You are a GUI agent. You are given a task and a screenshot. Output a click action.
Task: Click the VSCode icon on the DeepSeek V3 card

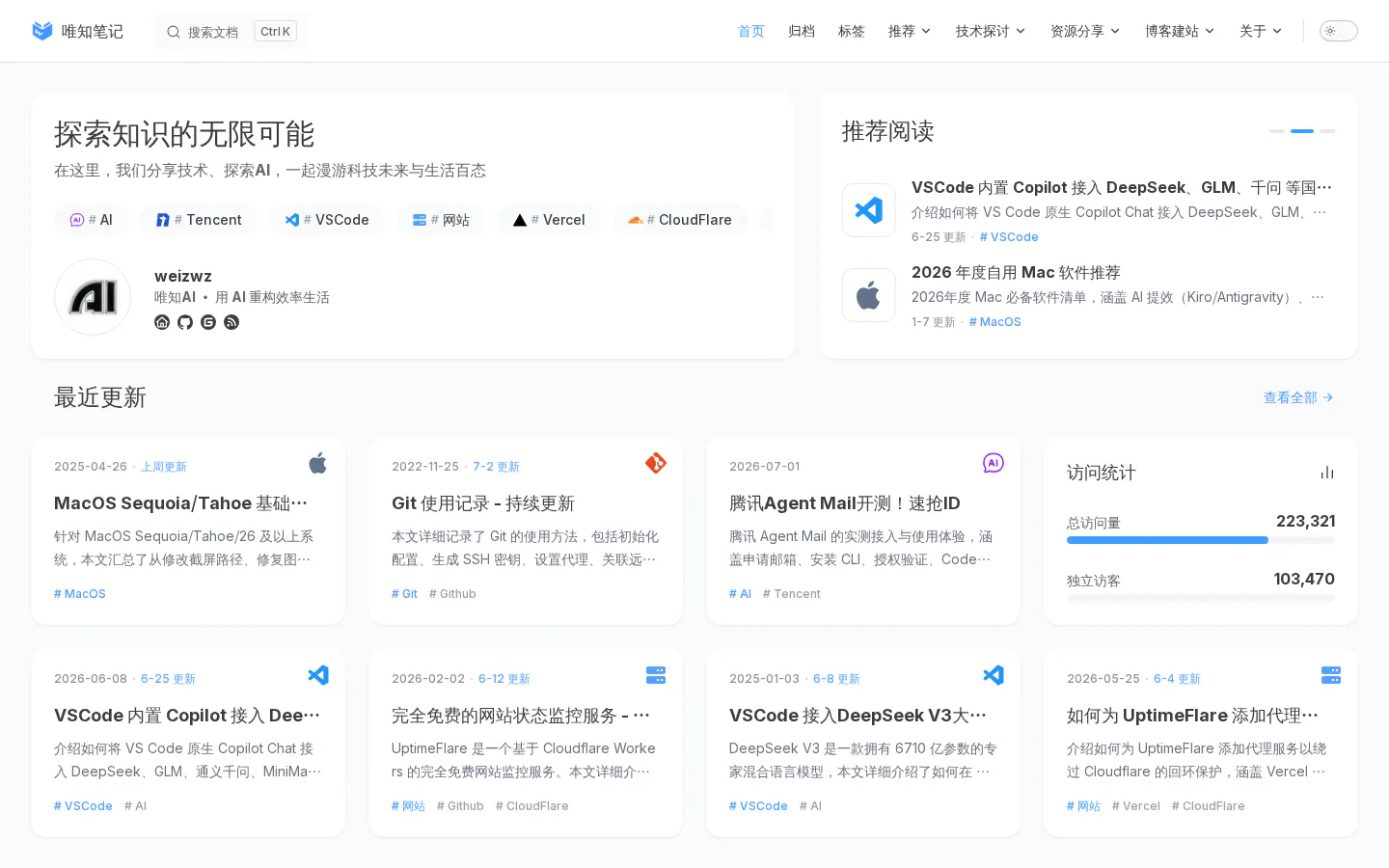(994, 675)
